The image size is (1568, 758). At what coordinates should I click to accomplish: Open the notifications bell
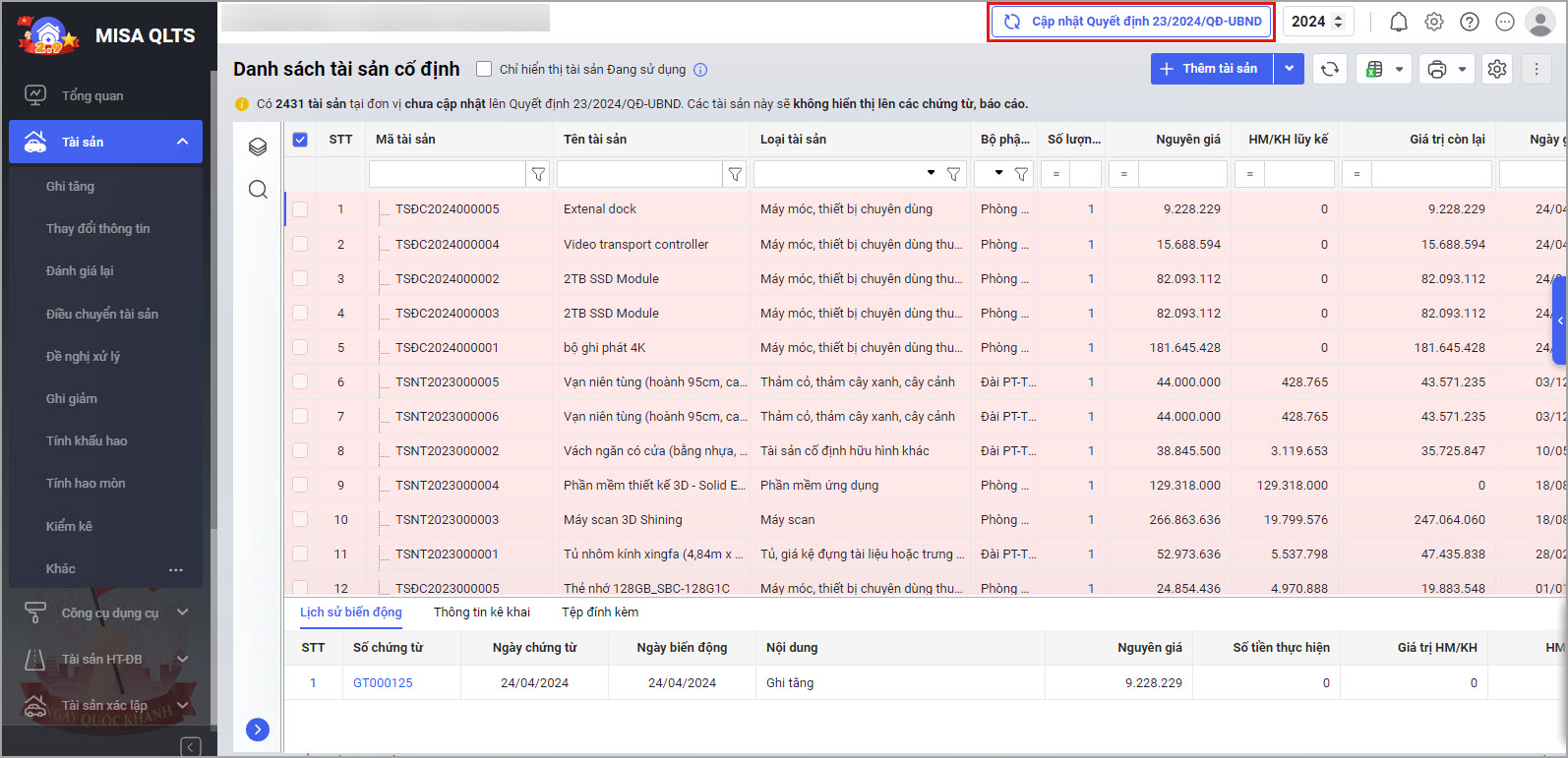tap(1398, 22)
